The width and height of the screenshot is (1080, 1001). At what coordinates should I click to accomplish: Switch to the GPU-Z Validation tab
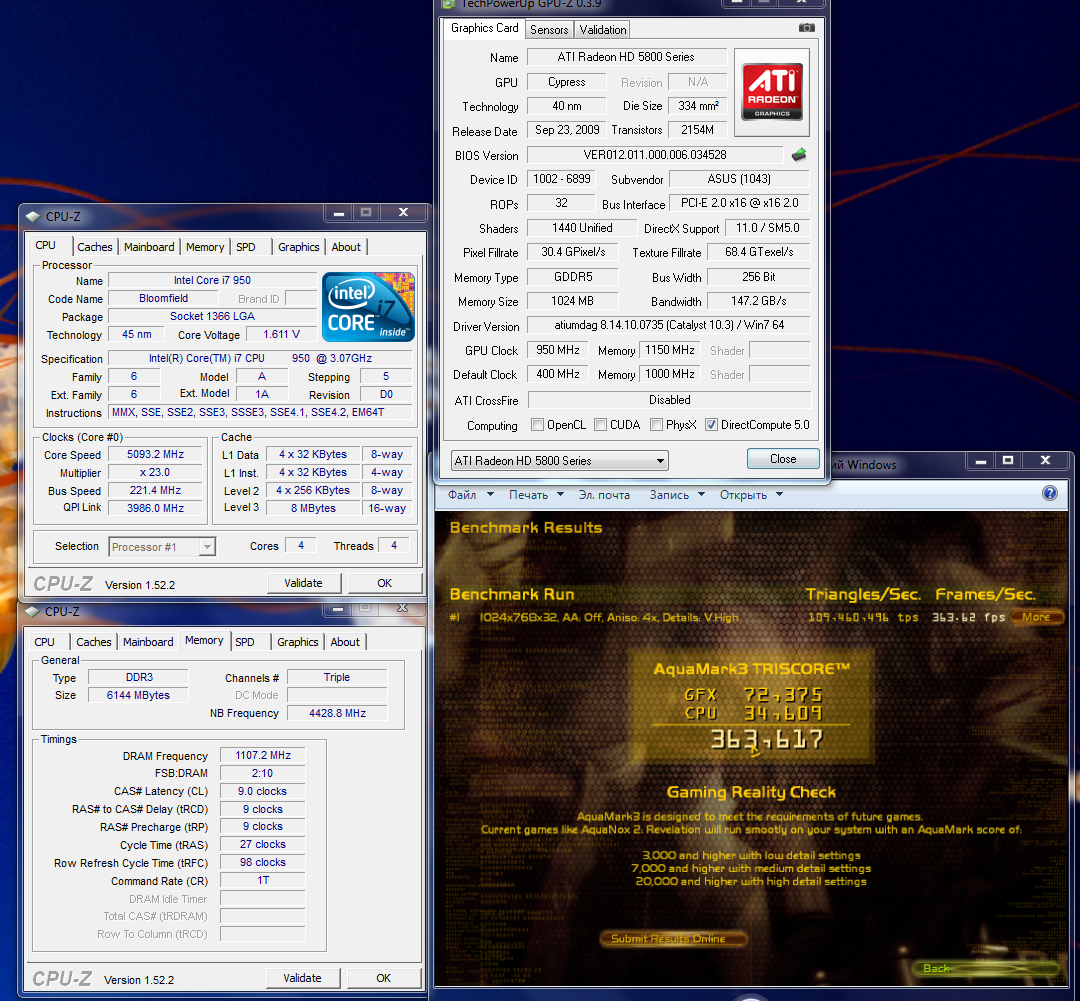(x=603, y=30)
